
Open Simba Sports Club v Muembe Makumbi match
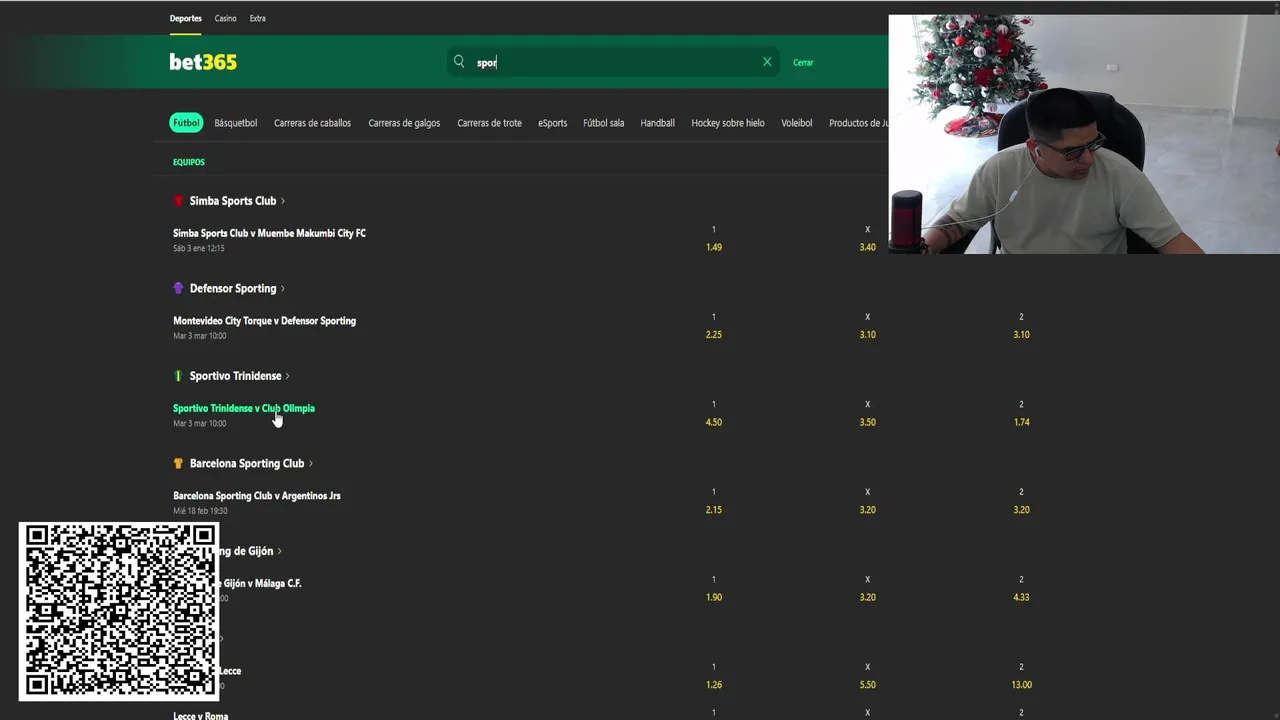pyautogui.click(x=269, y=233)
